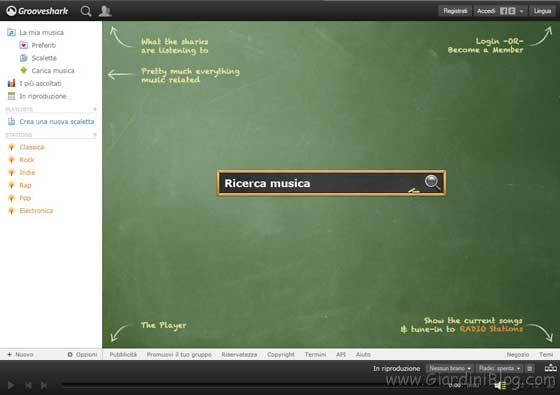Image resolution: width=560 pixels, height=395 pixels.
Task: Open Scalette in the sidebar
Action: [44, 58]
